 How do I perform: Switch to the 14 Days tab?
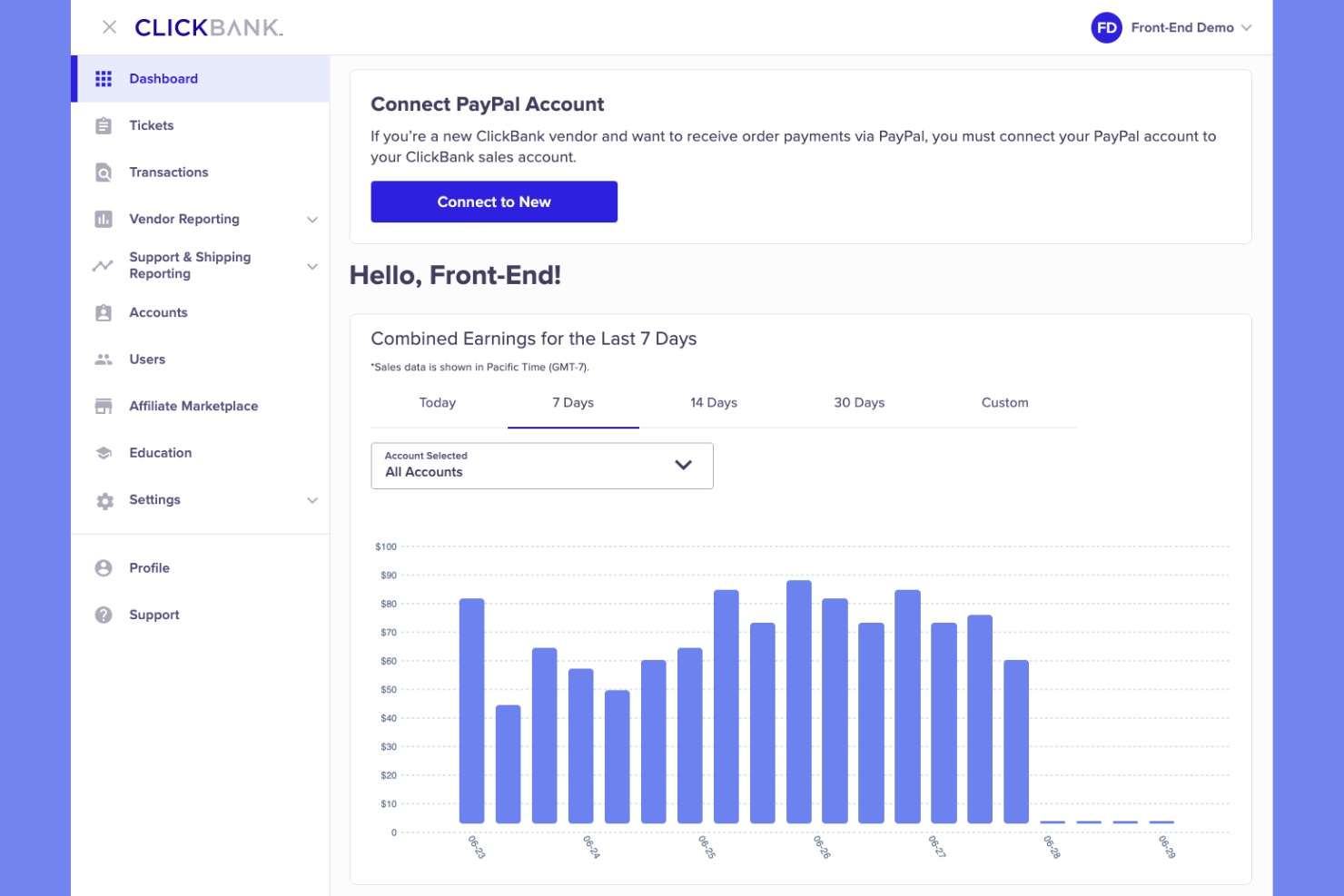[714, 403]
